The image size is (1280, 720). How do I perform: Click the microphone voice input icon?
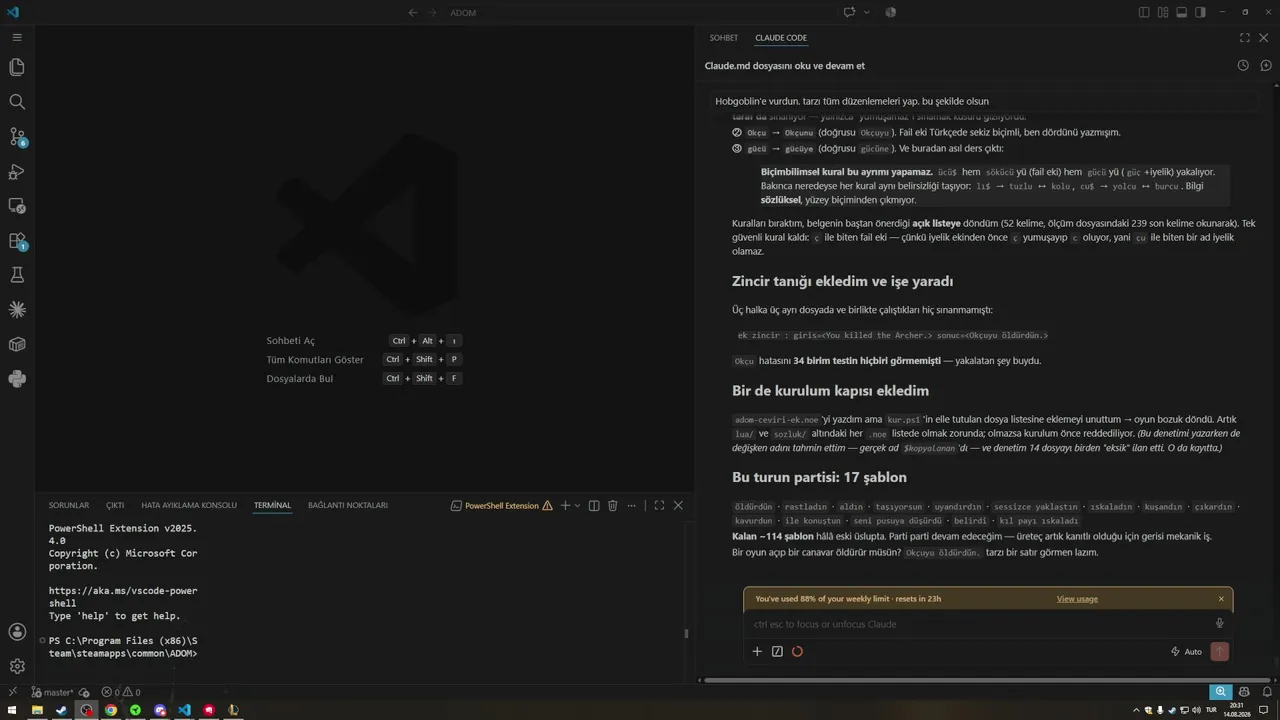[x=1220, y=624]
